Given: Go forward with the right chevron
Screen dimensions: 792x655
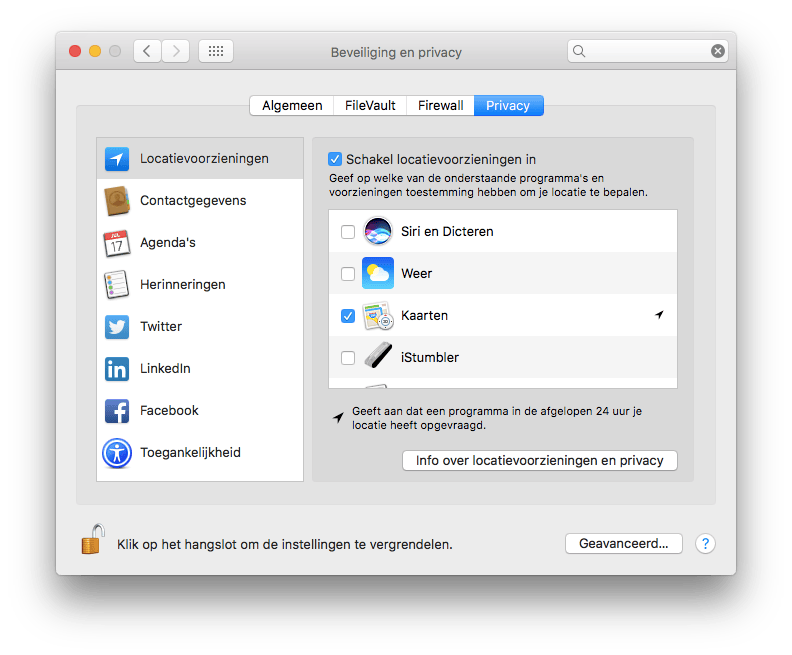Looking at the screenshot, I should click(x=176, y=51).
